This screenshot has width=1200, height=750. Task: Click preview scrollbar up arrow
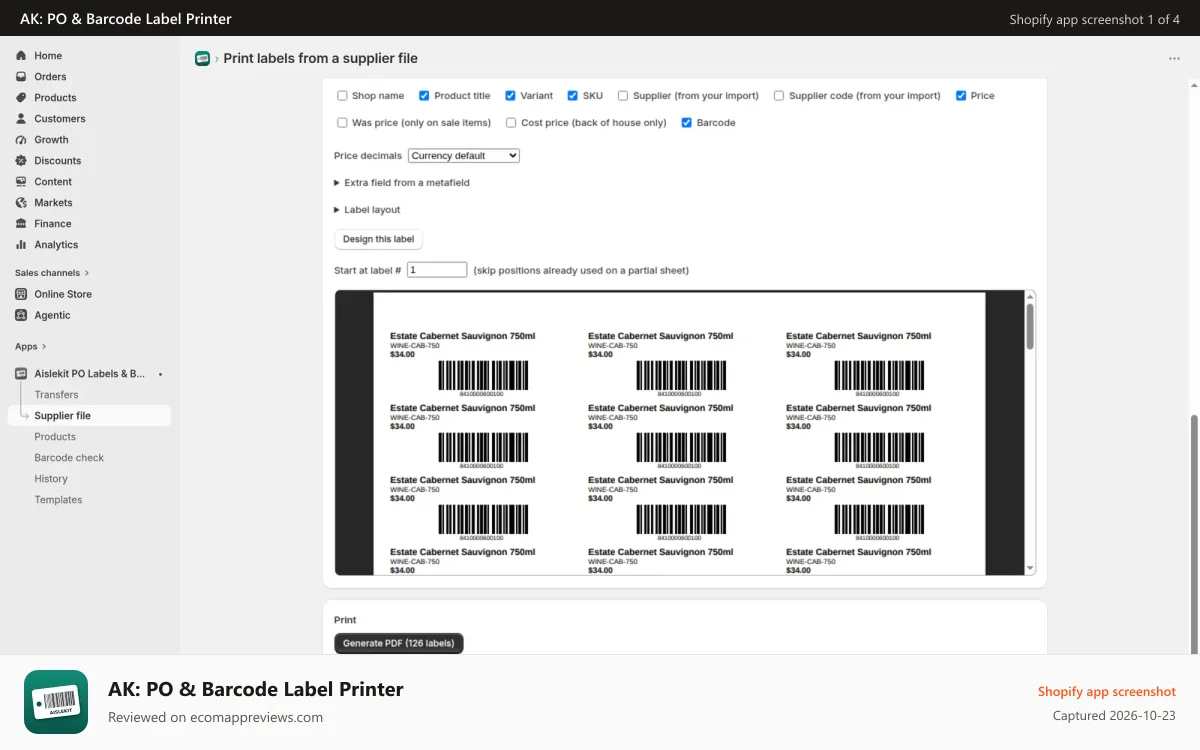(x=1030, y=296)
